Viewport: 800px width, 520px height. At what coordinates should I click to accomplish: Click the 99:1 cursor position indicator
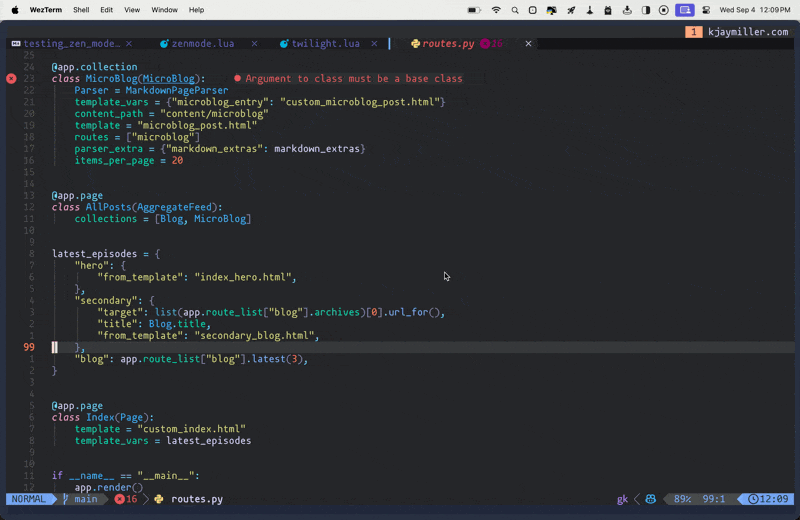tap(714, 499)
